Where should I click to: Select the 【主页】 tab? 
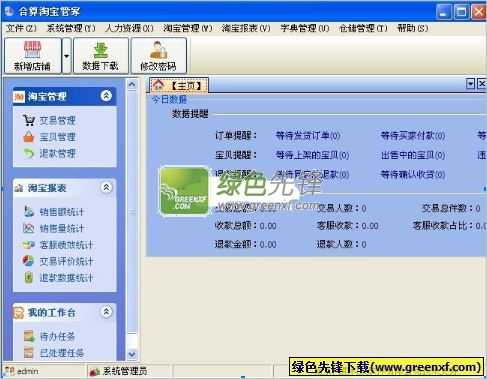(x=179, y=85)
